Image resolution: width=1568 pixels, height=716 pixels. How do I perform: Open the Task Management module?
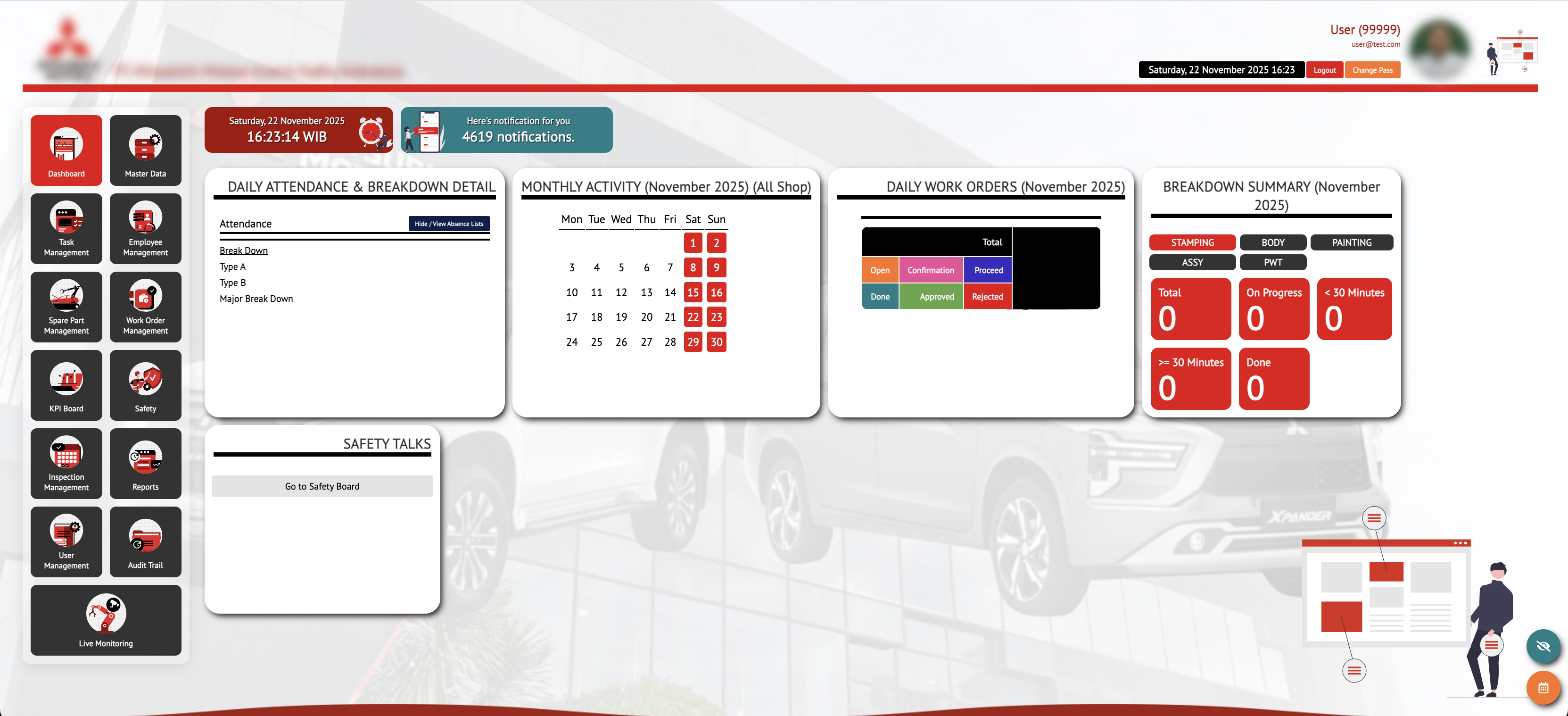[66, 229]
